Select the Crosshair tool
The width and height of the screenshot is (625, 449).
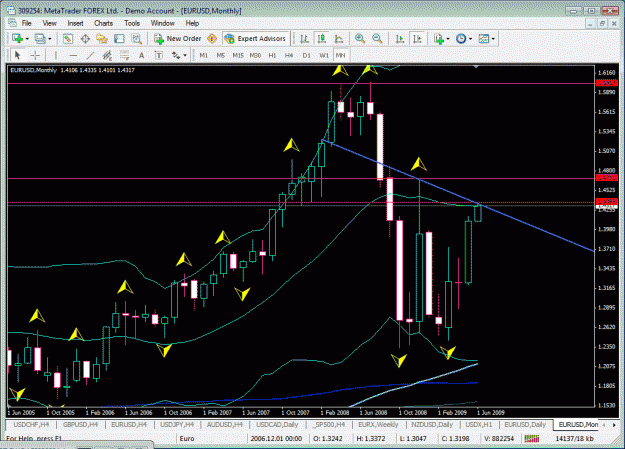(35, 55)
